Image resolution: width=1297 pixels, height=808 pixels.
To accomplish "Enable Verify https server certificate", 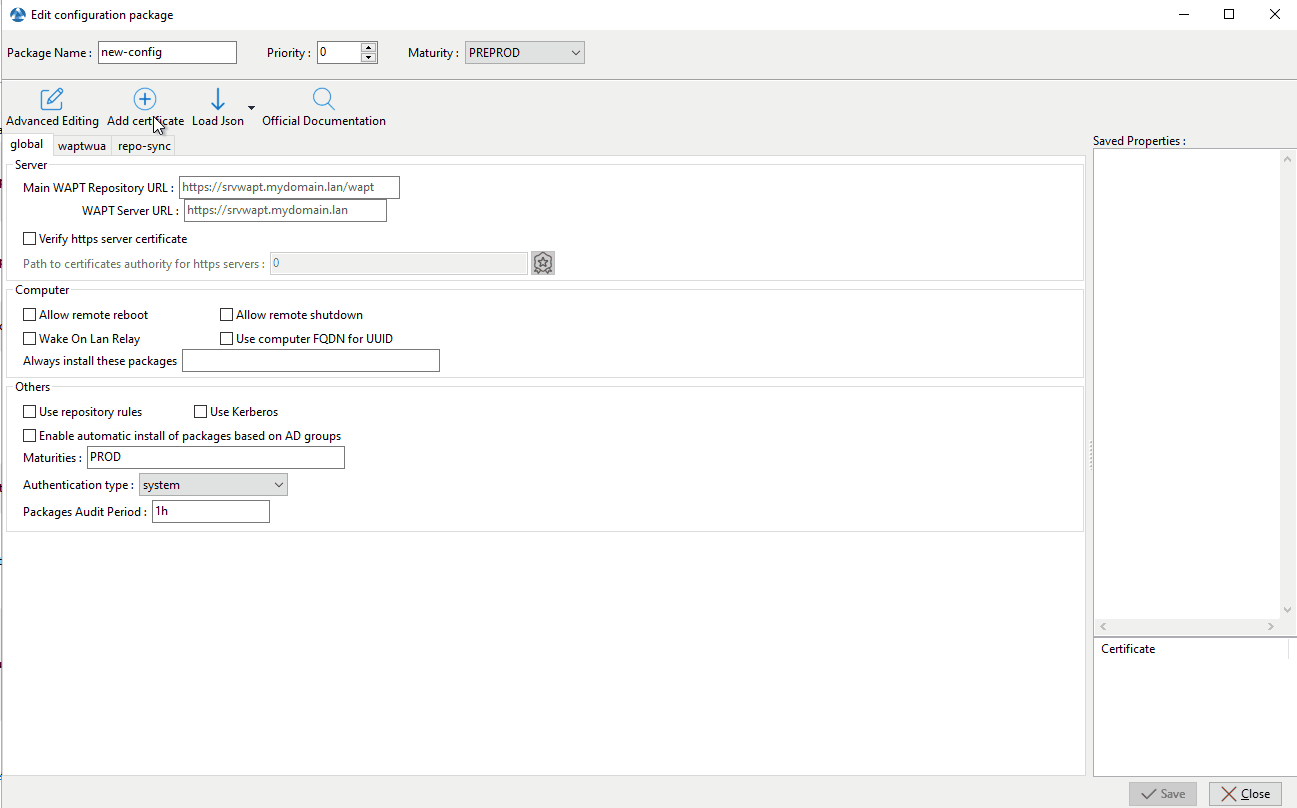I will [x=30, y=239].
